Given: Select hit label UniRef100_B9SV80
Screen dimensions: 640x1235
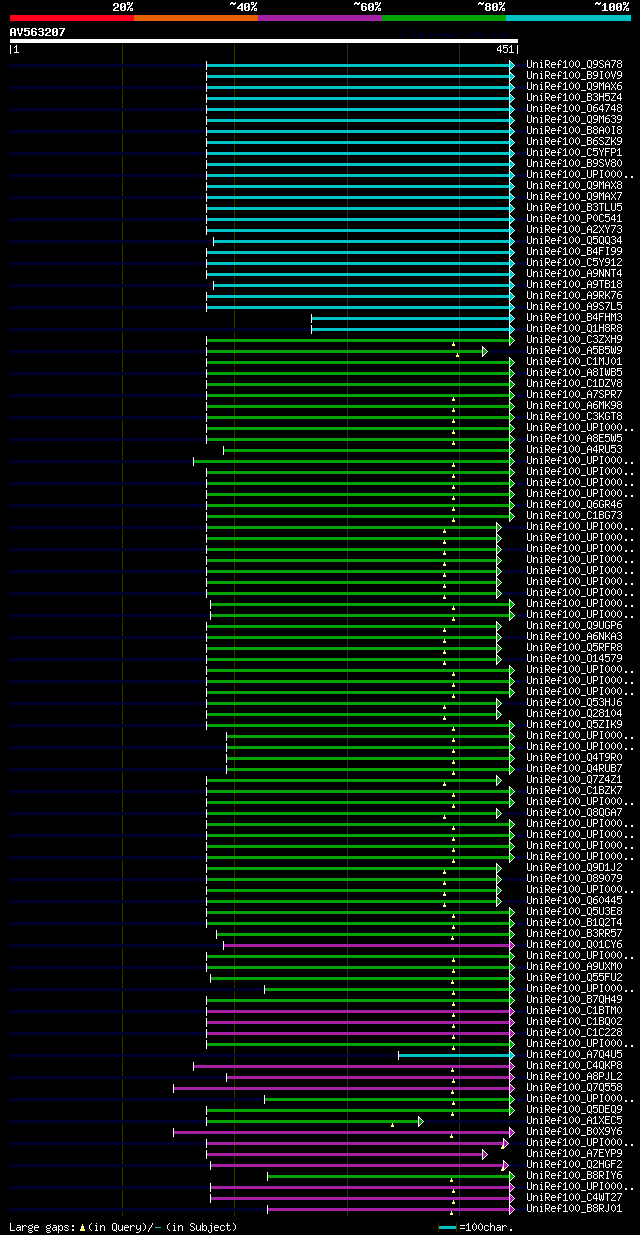Looking at the screenshot, I should click(574, 164).
